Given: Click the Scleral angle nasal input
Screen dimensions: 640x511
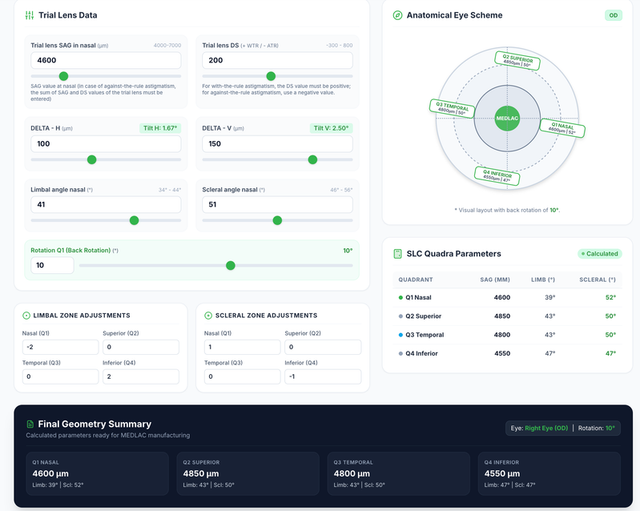Looking at the screenshot, I should (277, 204).
